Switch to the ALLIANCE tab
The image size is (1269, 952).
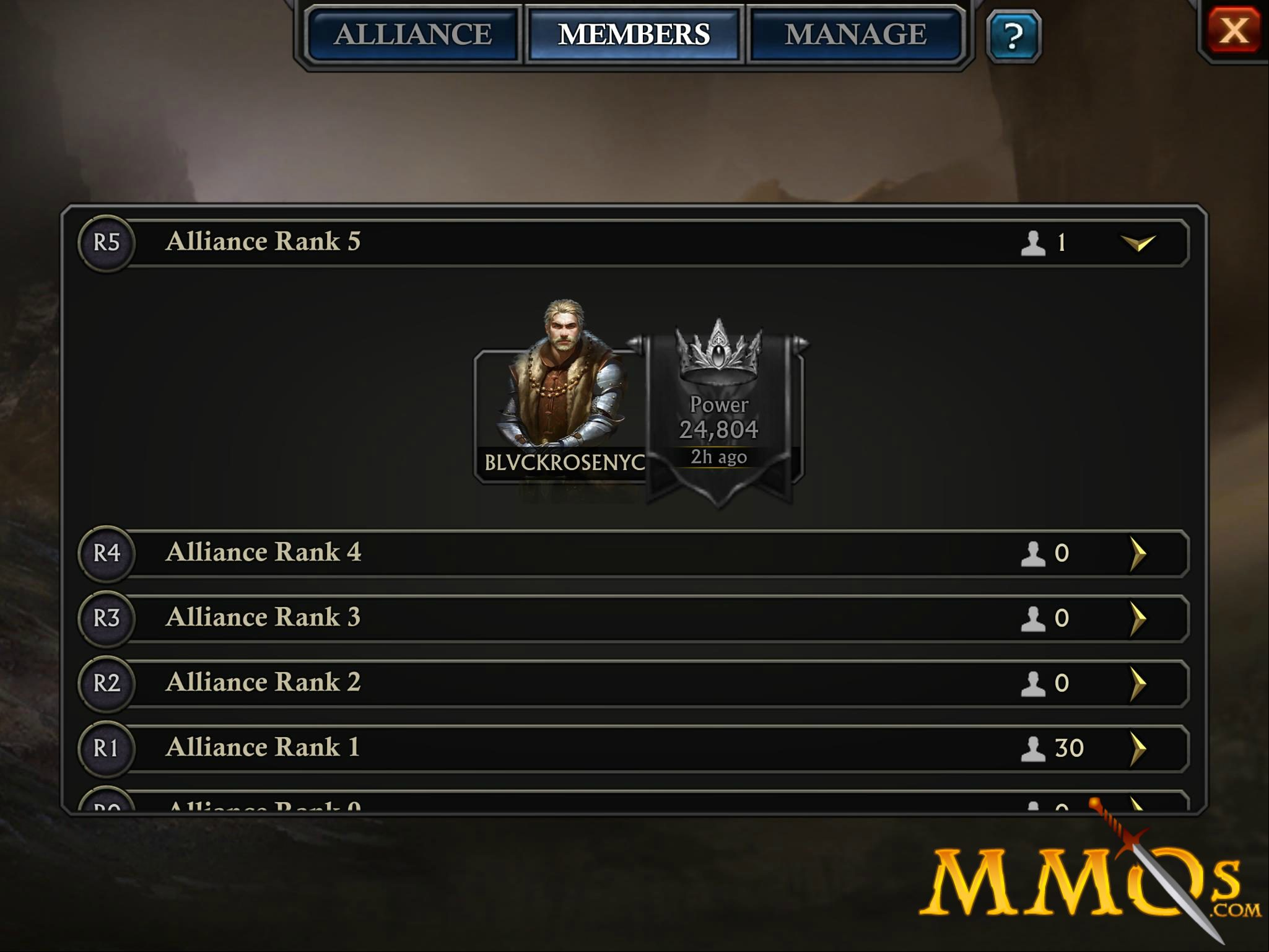(x=412, y=34)
